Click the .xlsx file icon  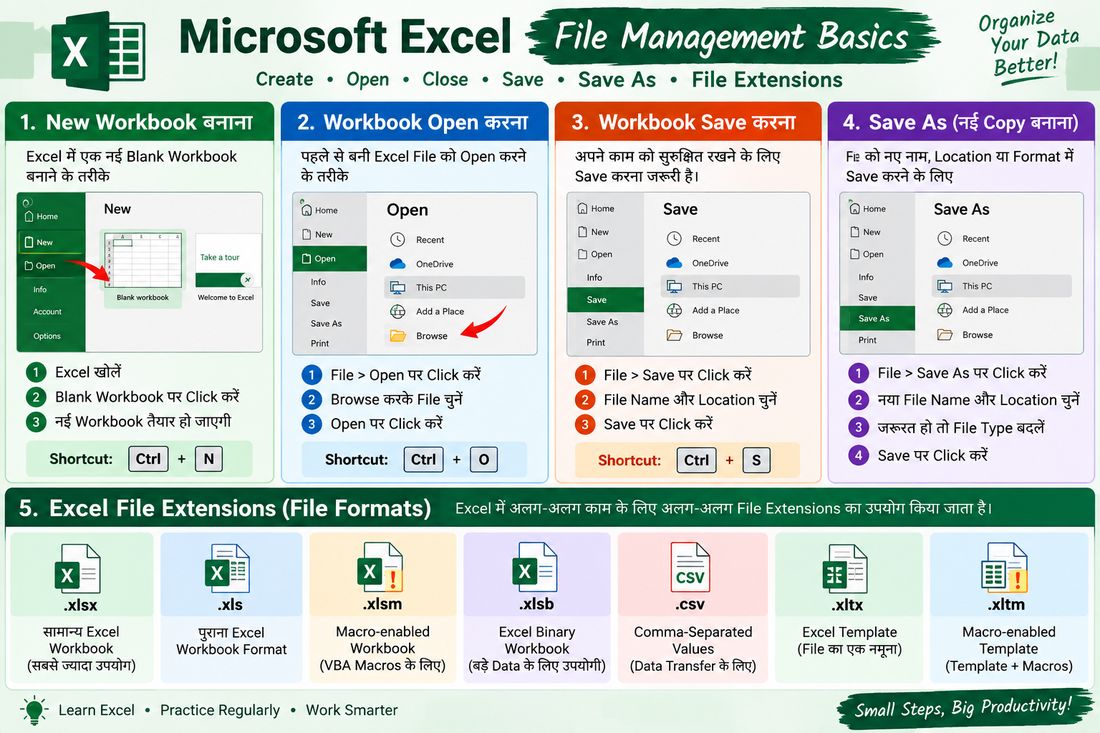pos(78,568)
